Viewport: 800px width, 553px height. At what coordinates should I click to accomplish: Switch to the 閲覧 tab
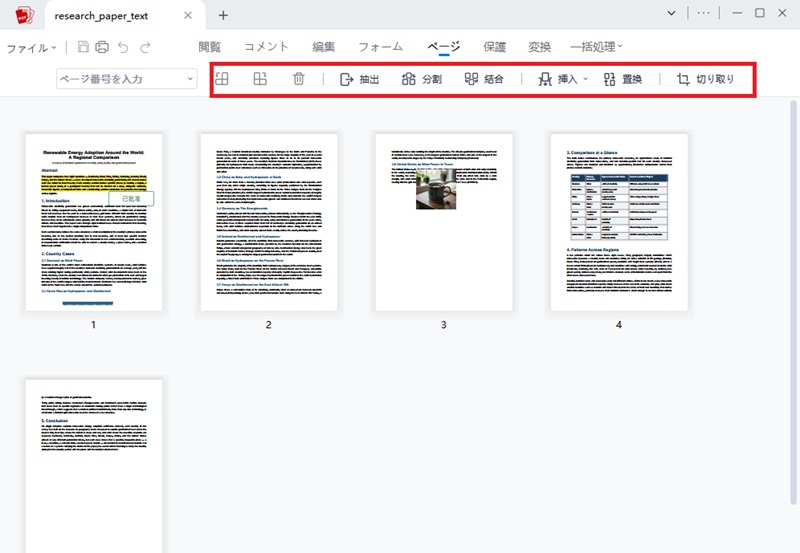point(209,47)
